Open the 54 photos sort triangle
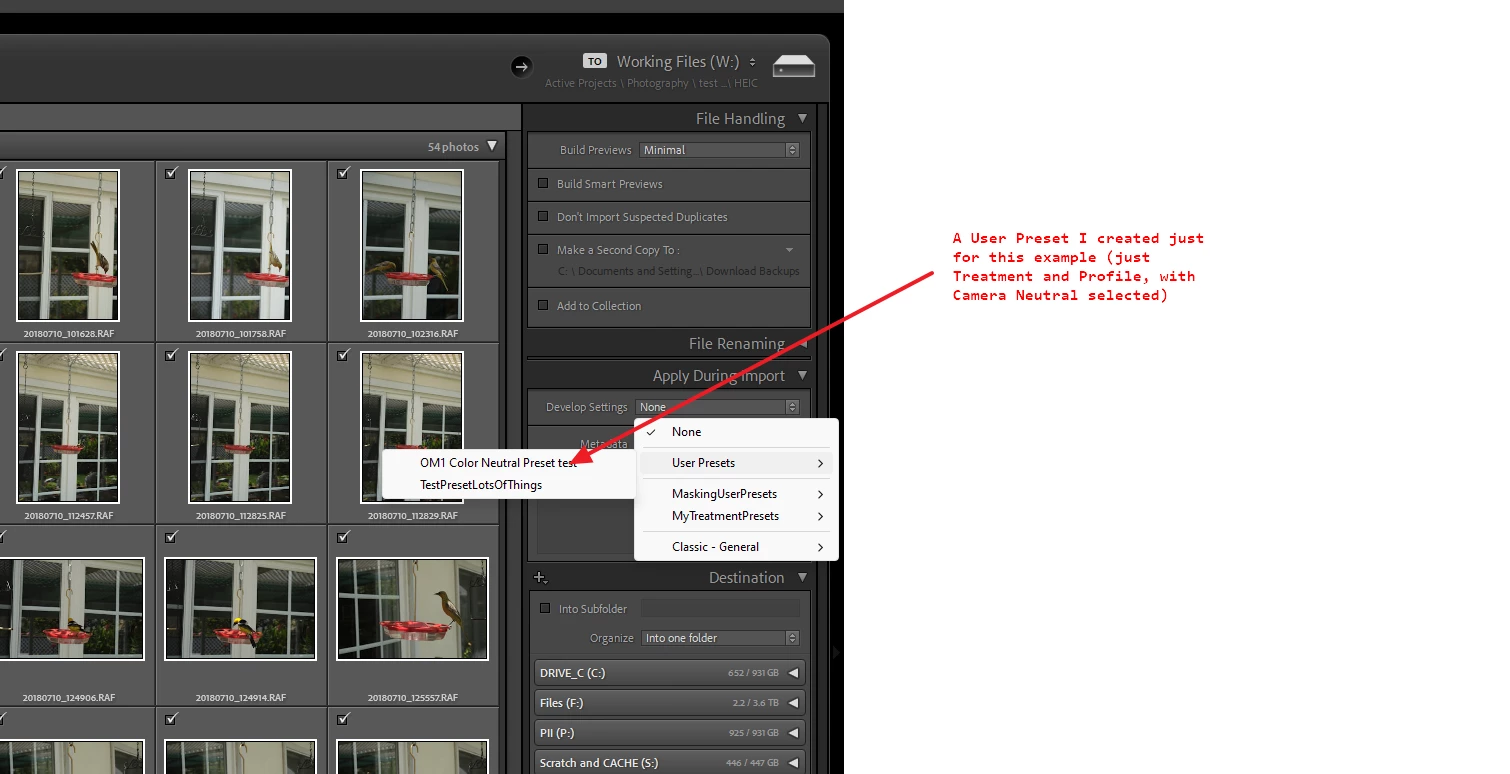This screenshot has height=774, width=1510. tap(491, 147)
